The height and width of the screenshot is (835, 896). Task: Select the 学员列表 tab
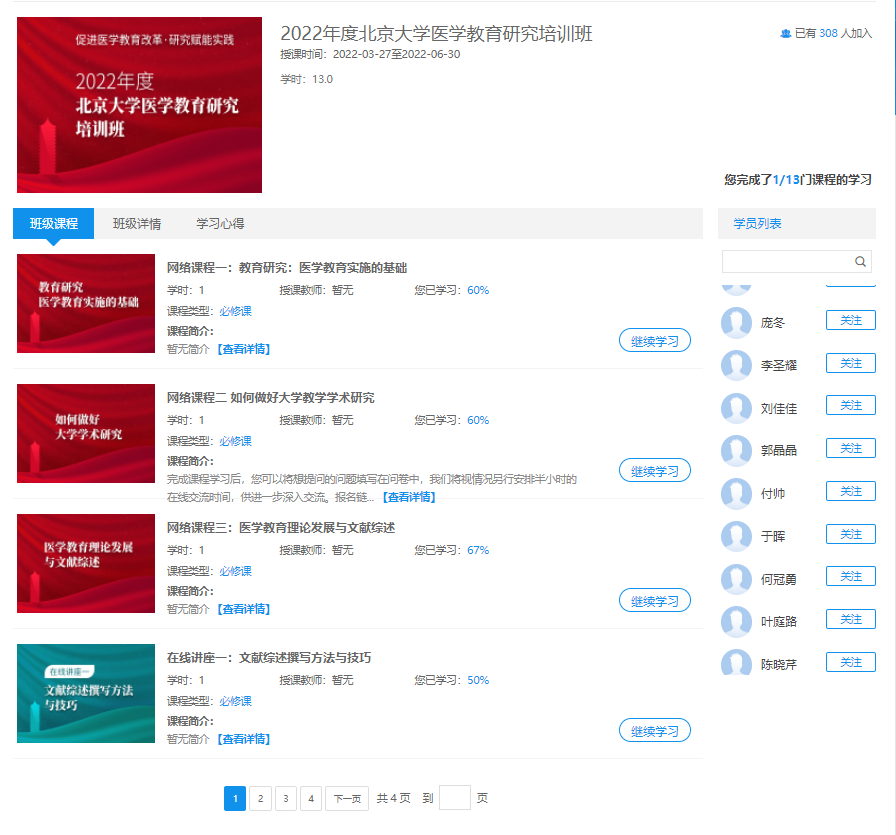(757, 223)
